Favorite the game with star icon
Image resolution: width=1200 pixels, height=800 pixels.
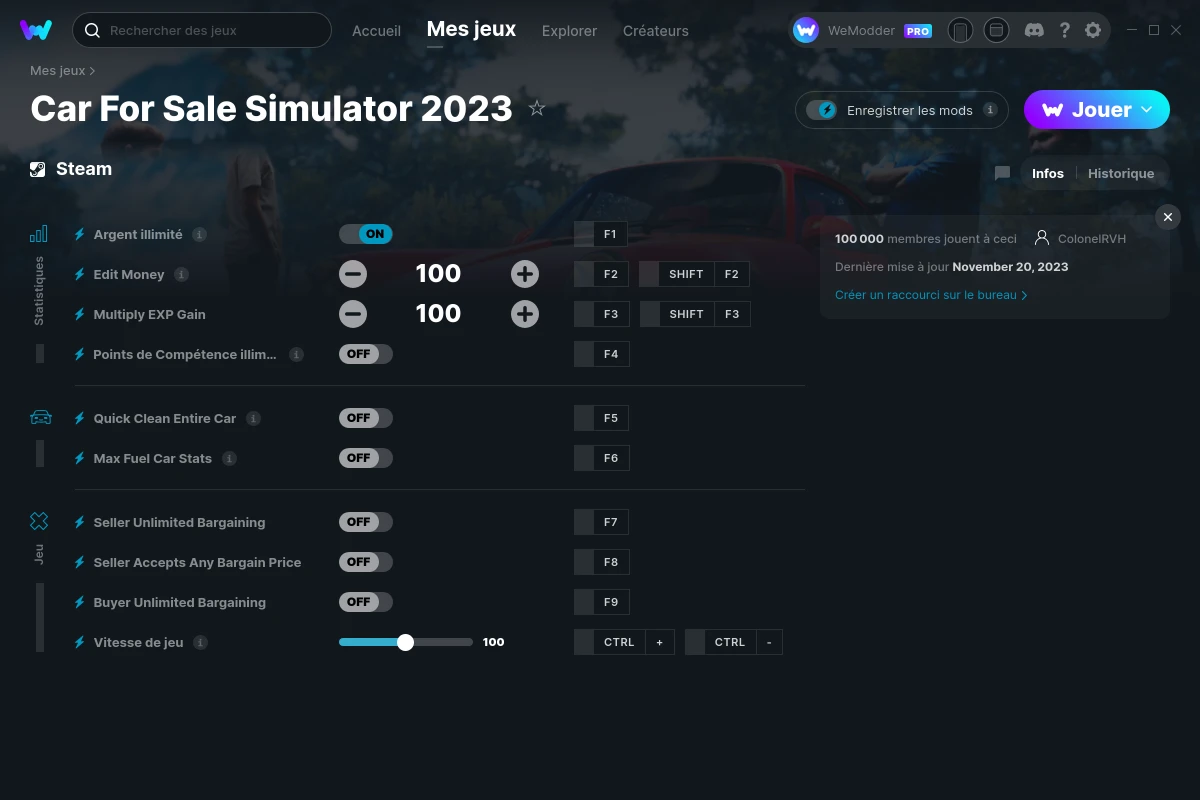coord(537,108)
